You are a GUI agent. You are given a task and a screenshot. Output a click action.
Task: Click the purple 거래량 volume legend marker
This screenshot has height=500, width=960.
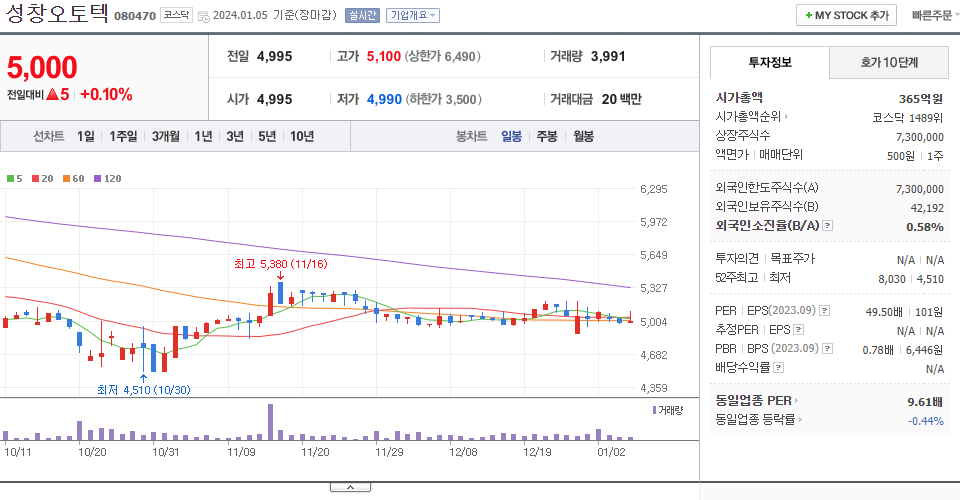[x=654, y=410]
